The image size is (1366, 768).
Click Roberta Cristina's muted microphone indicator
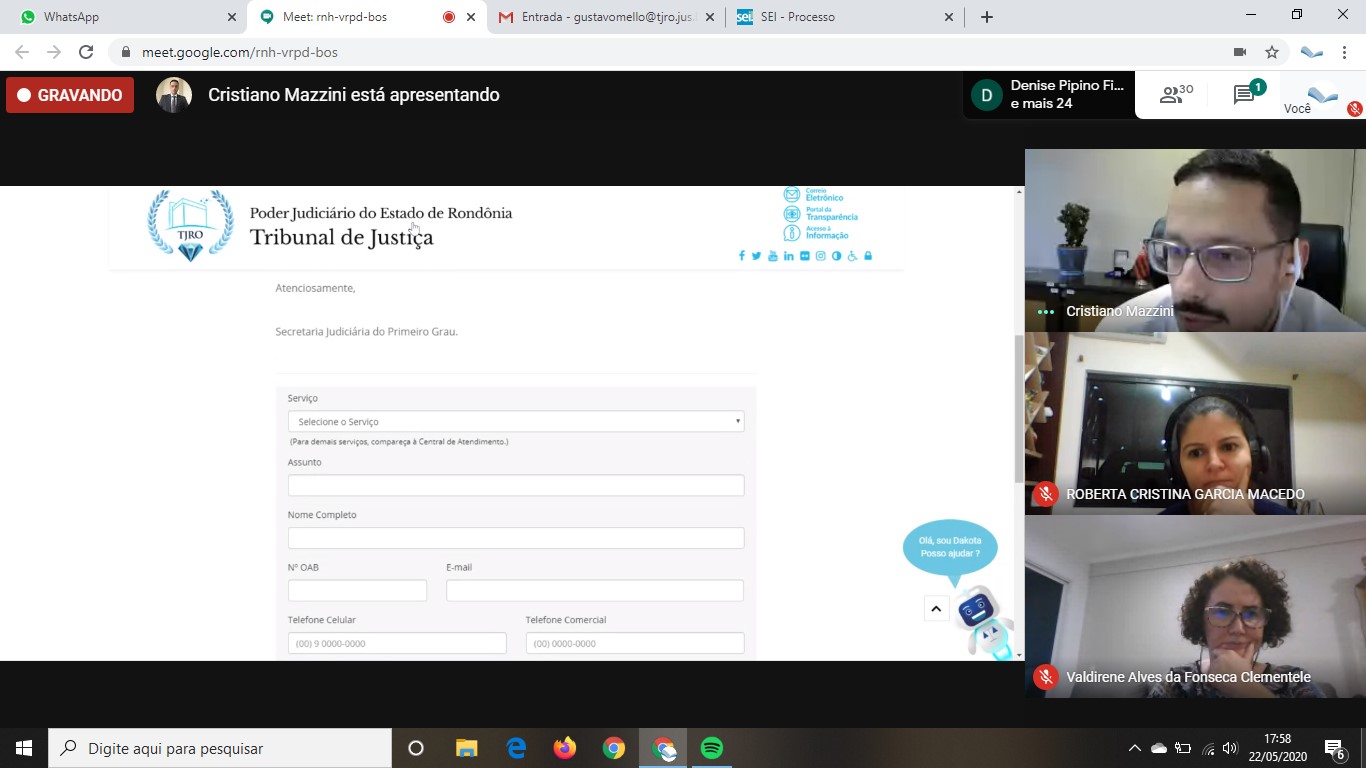point(1046,494)
